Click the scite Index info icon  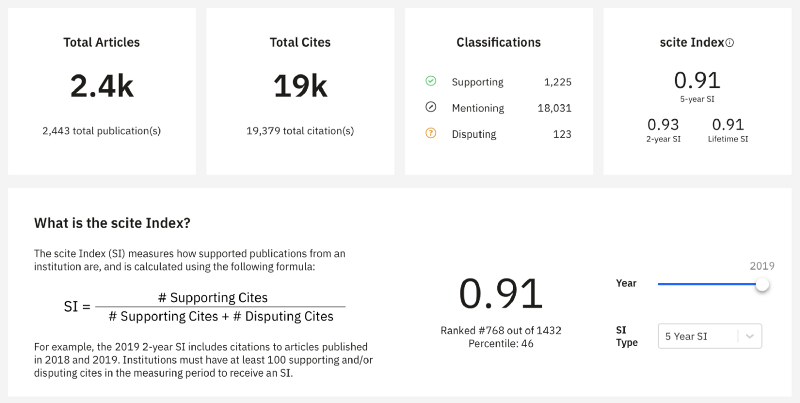(730, 43)
